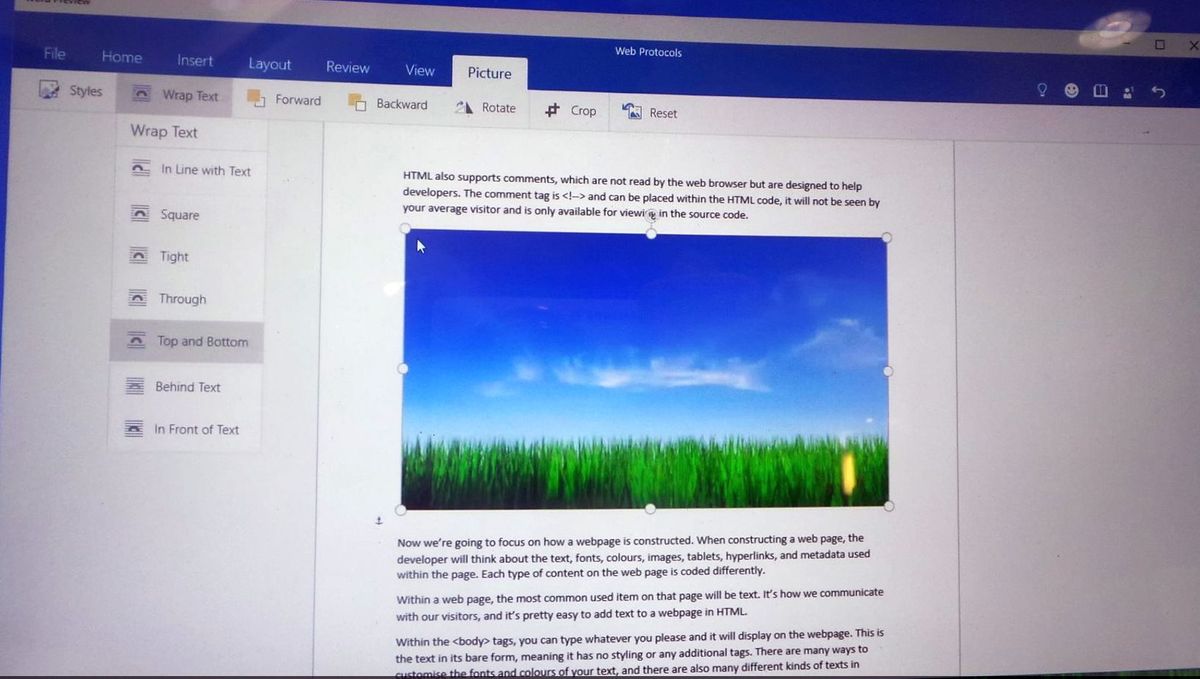Choose In Front of Text wrapping
The image size is (1200, 679).
(x=197, y=429)
